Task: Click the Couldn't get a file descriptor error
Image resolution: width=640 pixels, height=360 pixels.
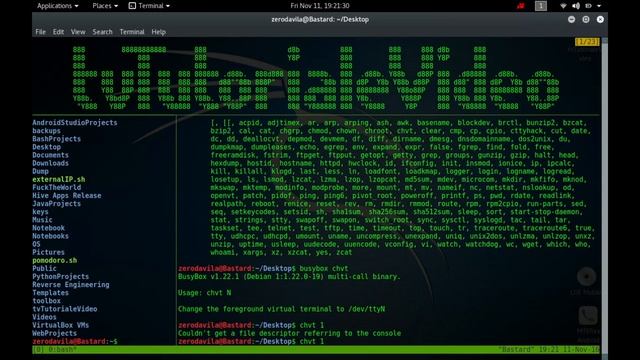Action: tap(289, 333)
